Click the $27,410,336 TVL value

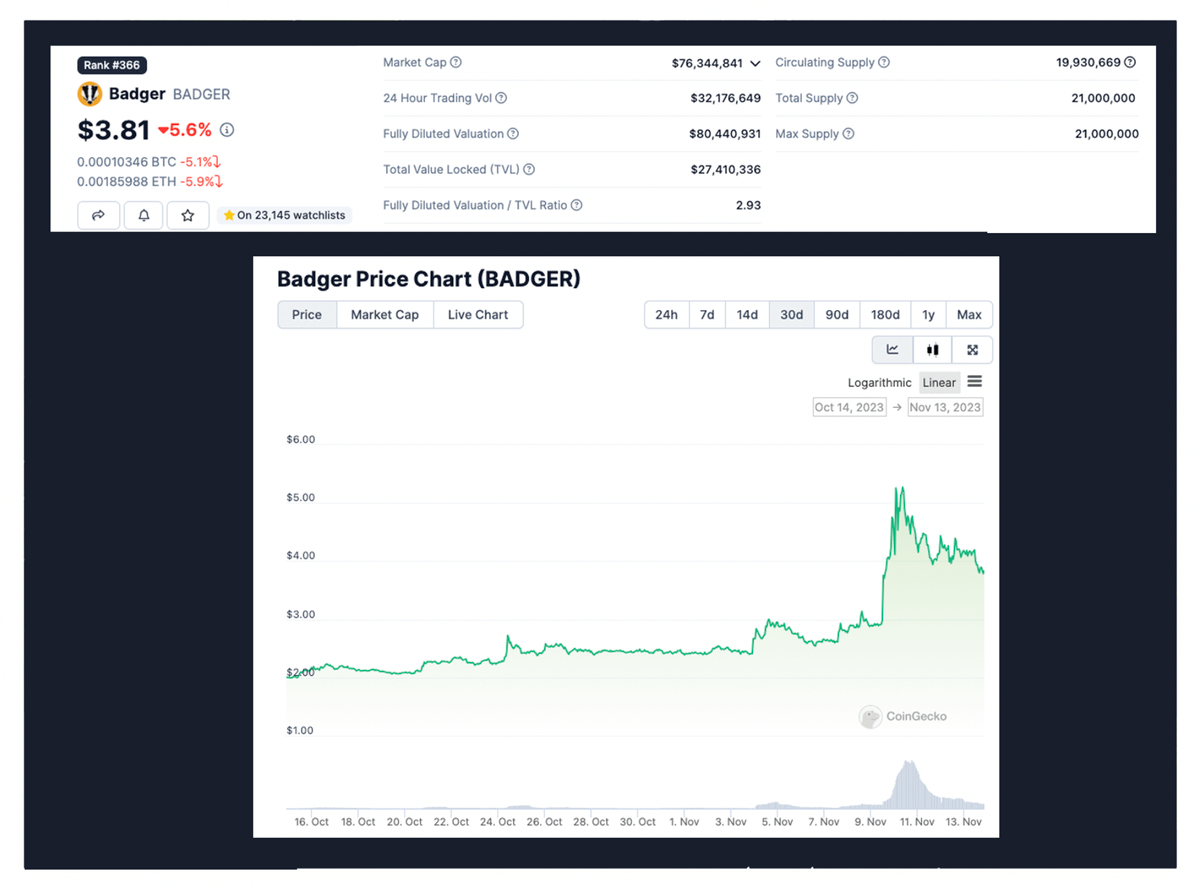(725, 170)
